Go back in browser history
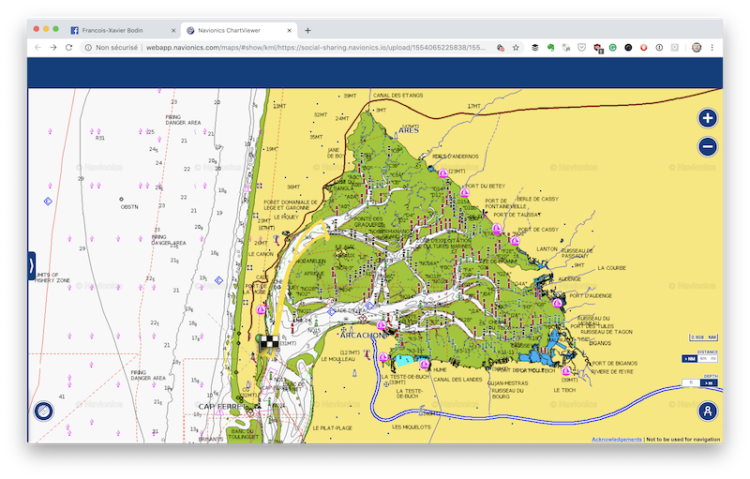Viewport: 750px width, 479px height. pyautogui.click(x=38, y=47)
